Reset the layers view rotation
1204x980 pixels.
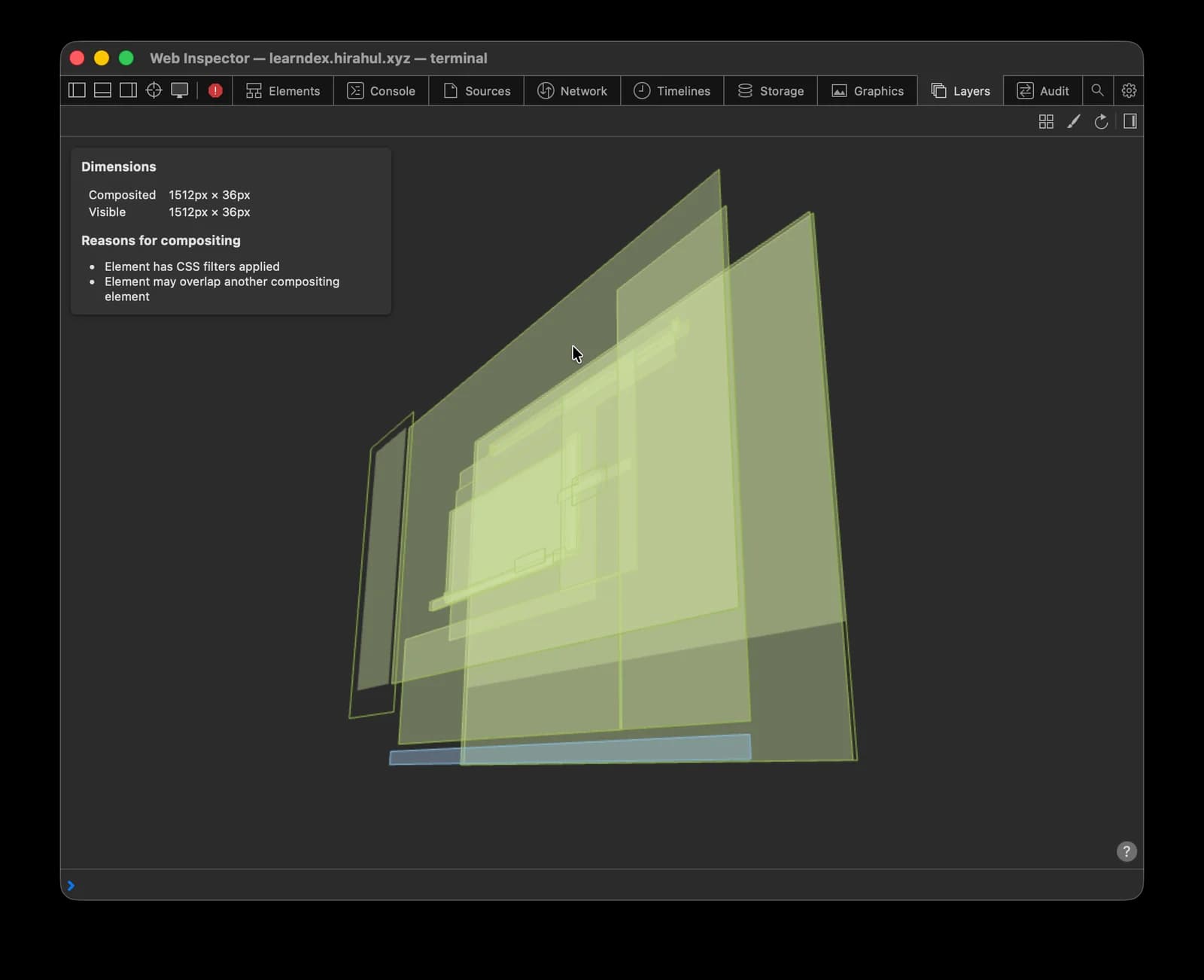1102,121
